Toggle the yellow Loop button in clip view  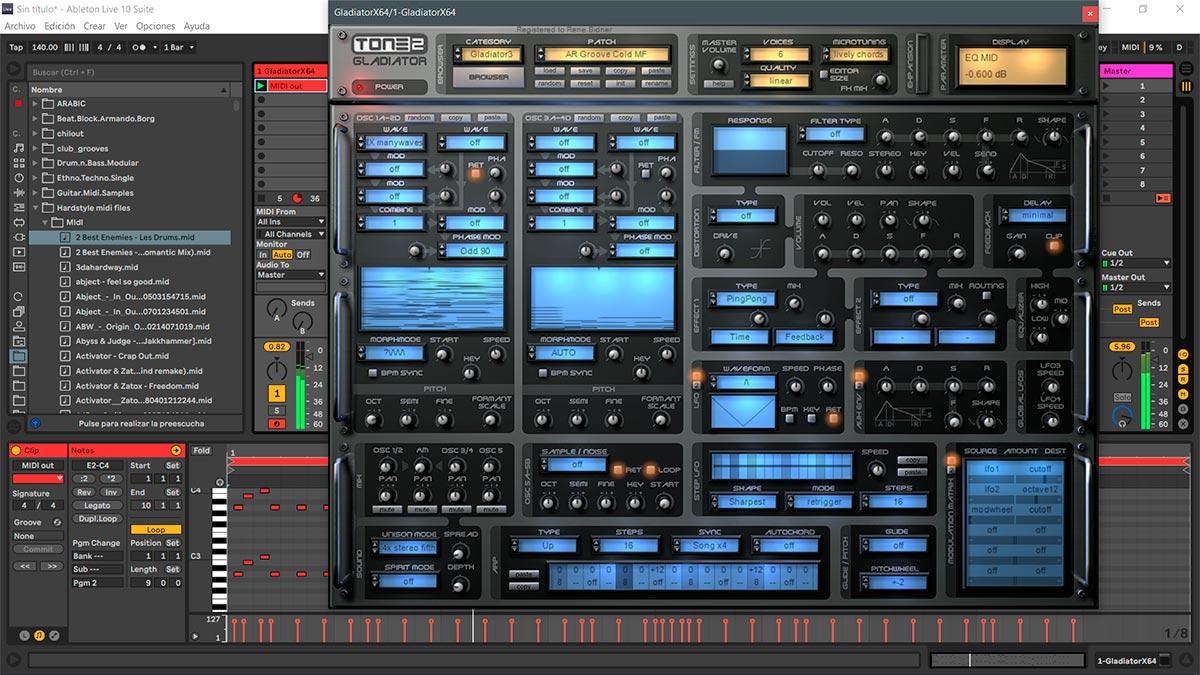(156, 529)
